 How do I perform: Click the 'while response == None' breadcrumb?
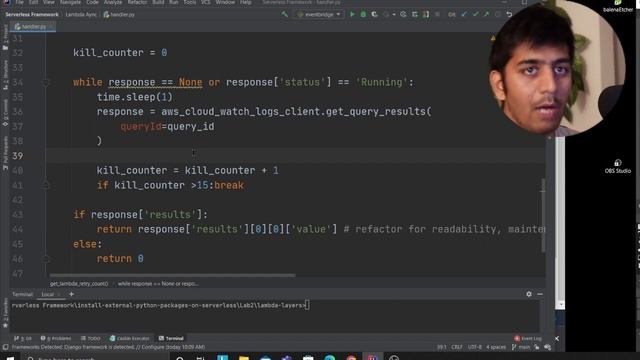158,284
